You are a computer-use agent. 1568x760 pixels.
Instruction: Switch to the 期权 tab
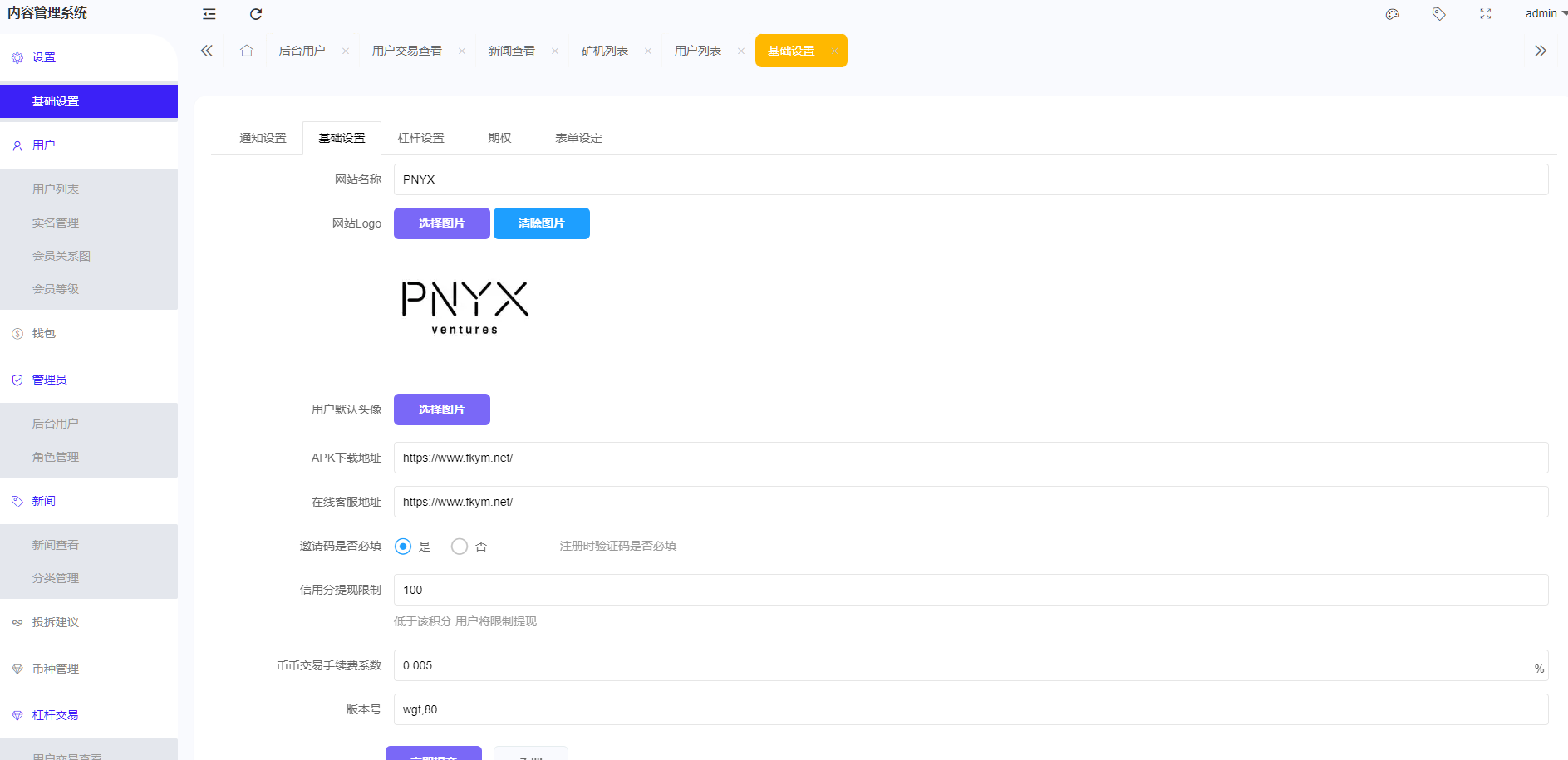499,137
